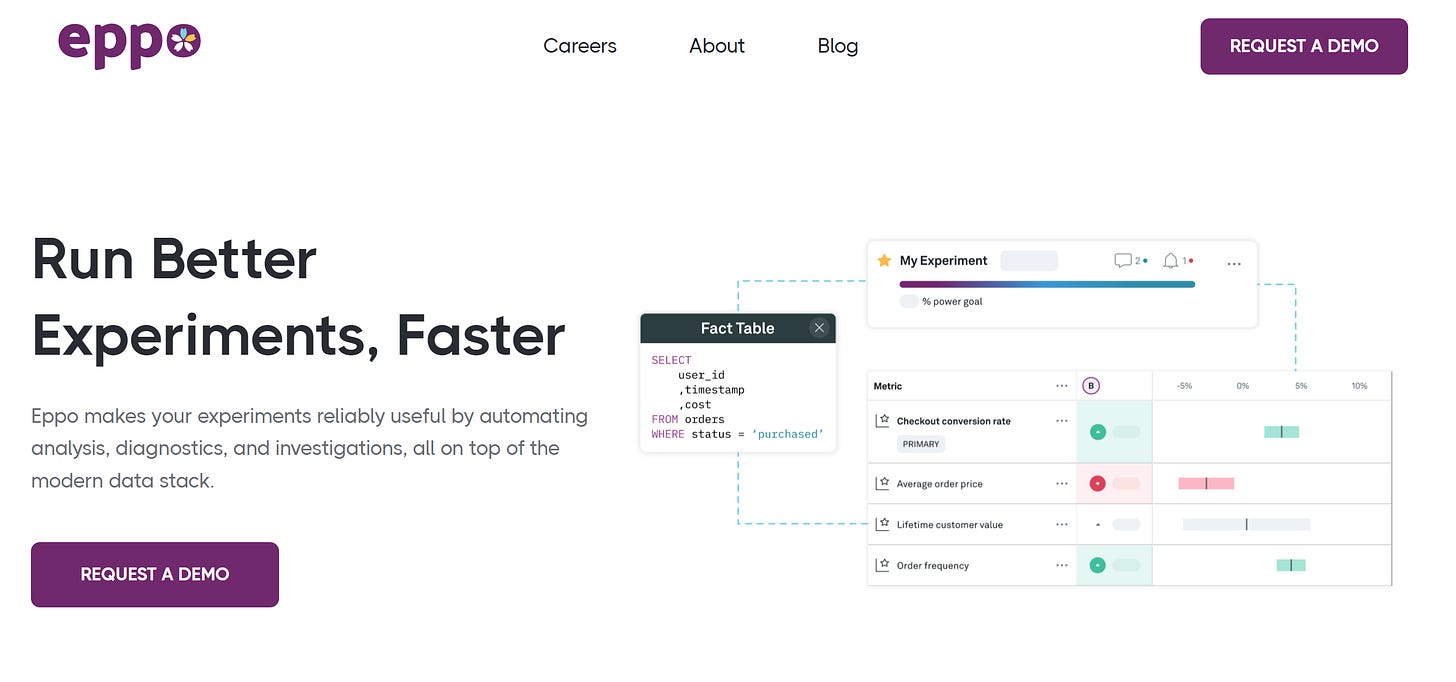Open the options menu for Average order price

coord(1062,484)
